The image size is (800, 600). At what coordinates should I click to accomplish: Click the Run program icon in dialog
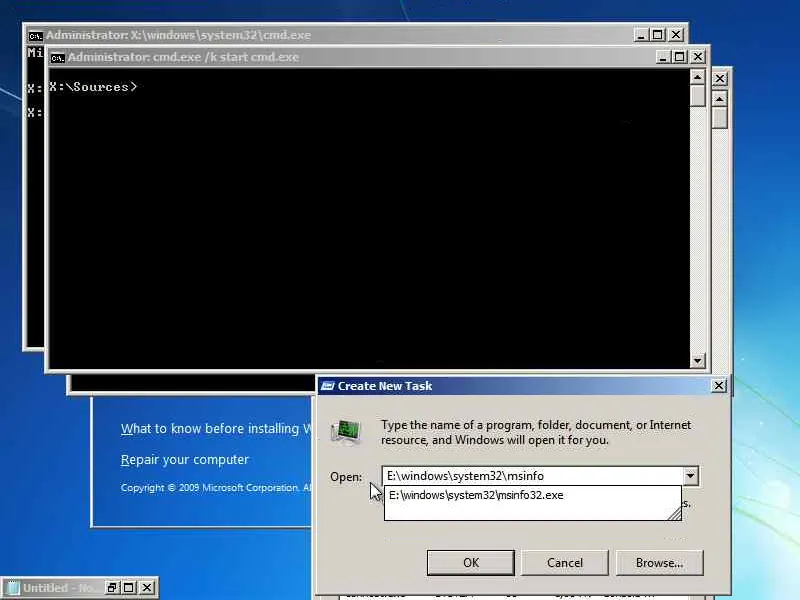[345, 432]
